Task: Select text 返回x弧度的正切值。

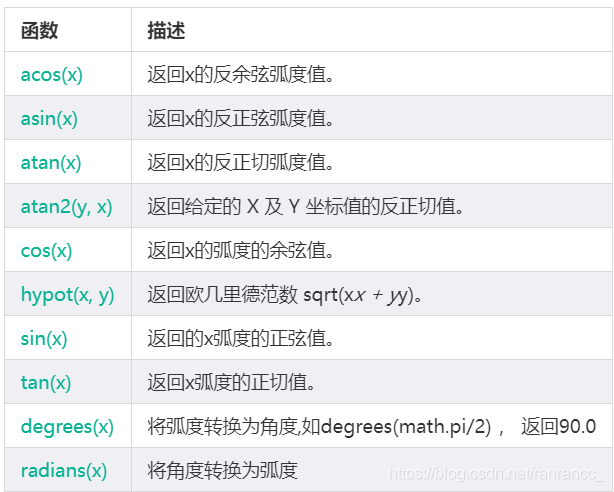Action: 231,382
